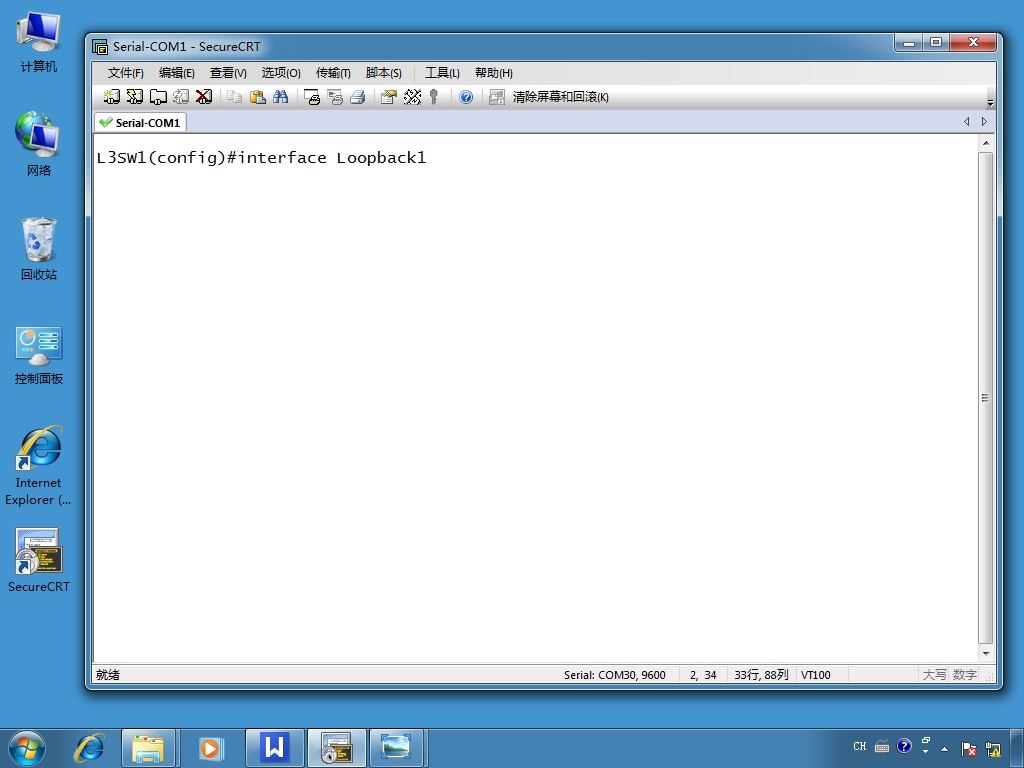Screen dimensions: 1024x768
Task: Click the 大写 caps lock indicator
Action: 934,675
